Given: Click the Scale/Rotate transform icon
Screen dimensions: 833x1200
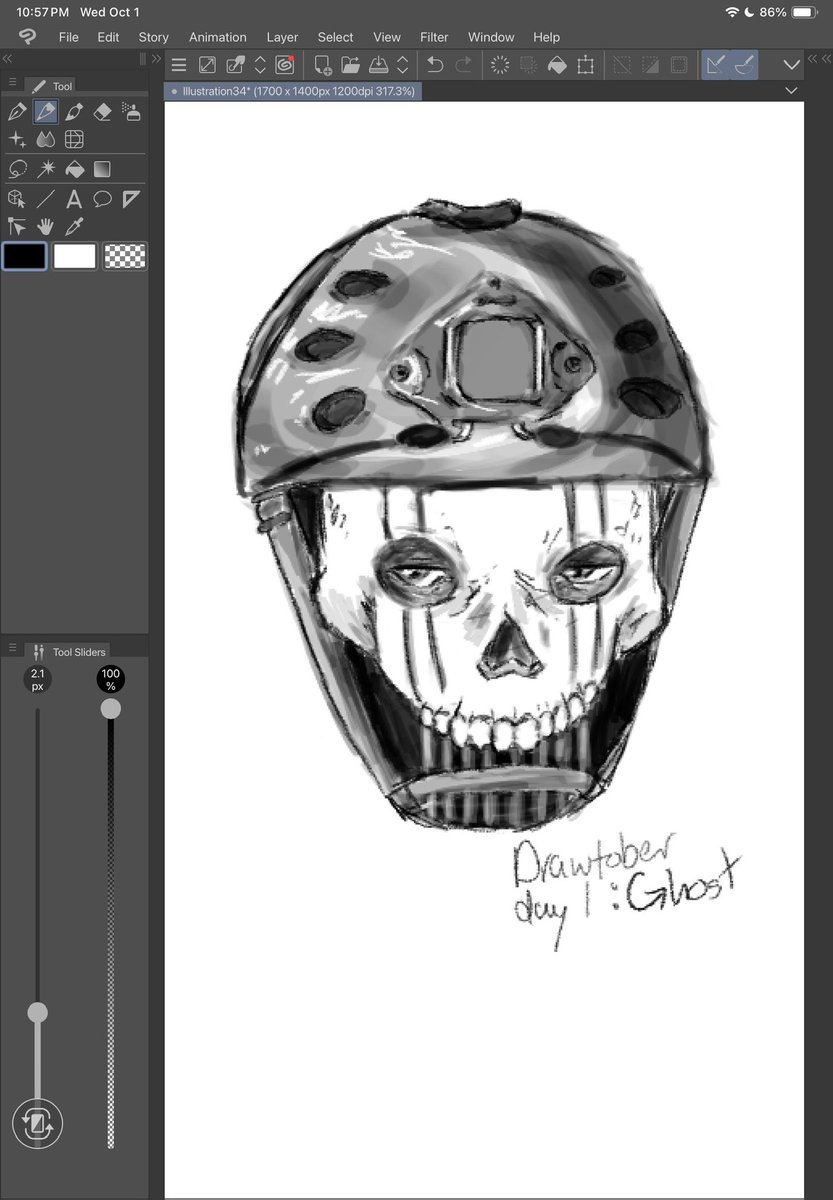Looking at the screenshot, I should [586, 66].
